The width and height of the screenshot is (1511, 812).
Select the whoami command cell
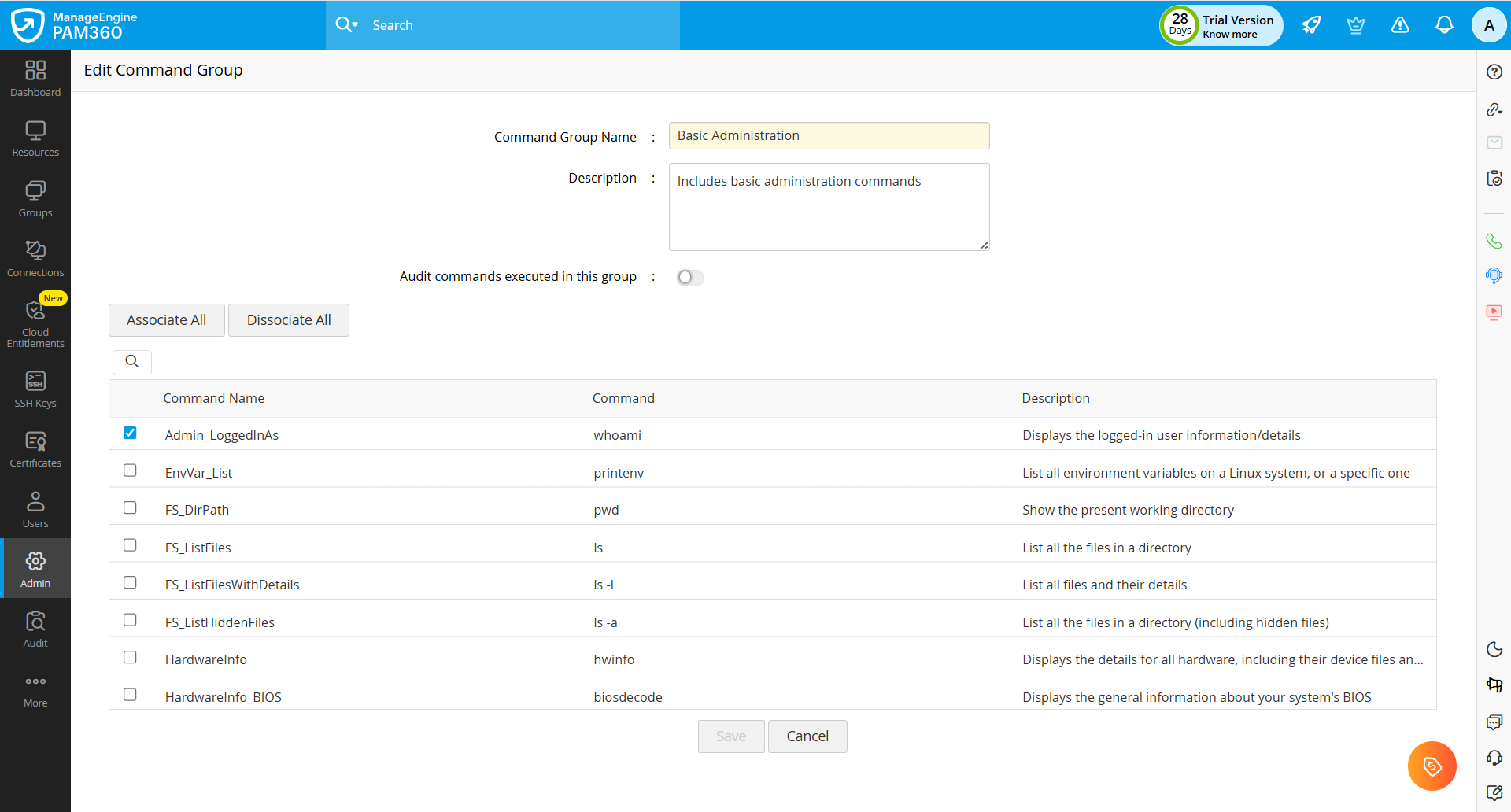[x=617, y=435]
